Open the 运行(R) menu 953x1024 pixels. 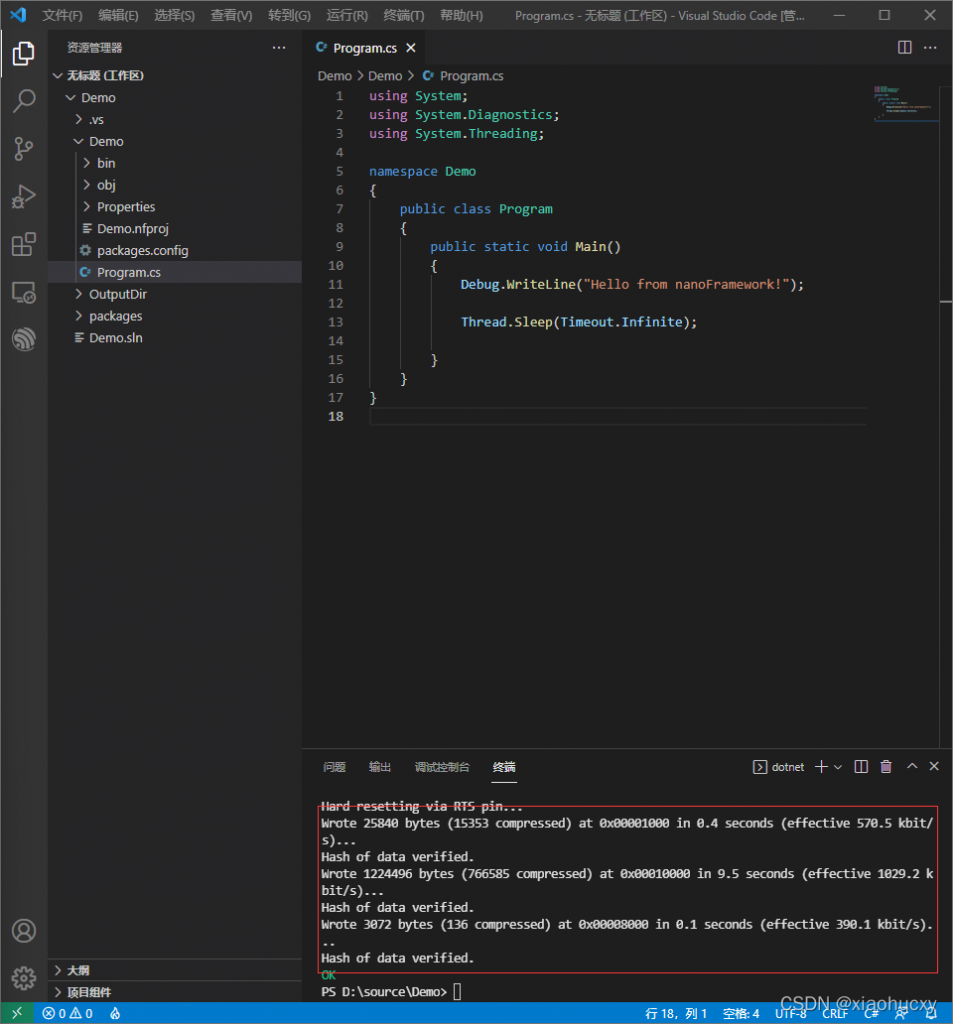(347, 15)
